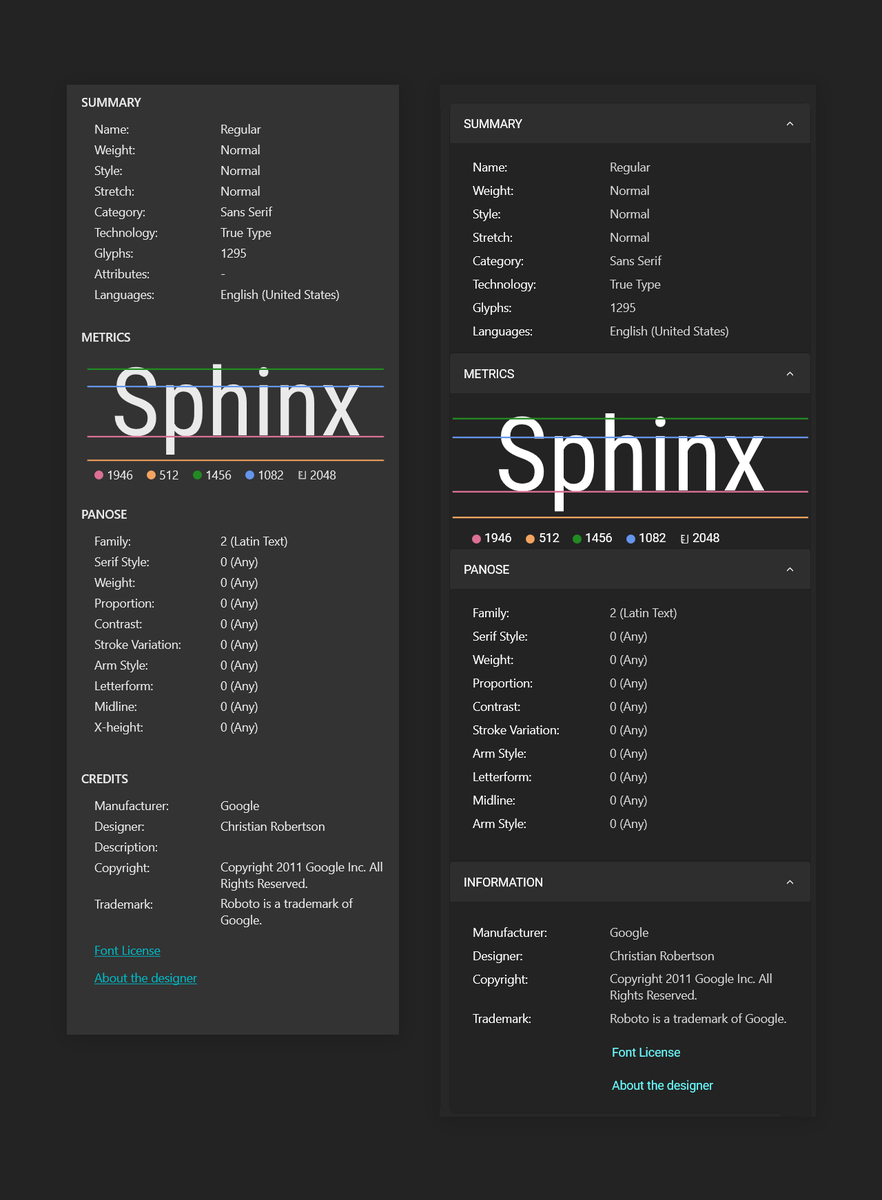Select the PANOSE heading in left panel
This screenshot has height=1200, width=882.
[x=104, y=515]
